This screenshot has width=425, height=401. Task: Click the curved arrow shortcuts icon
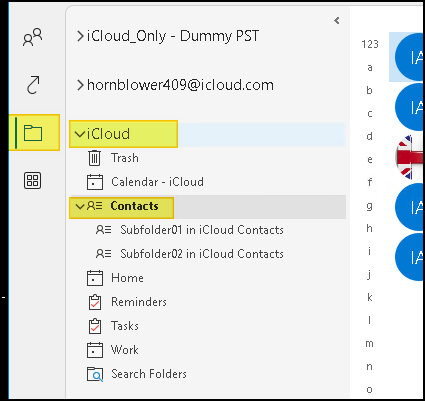33,85
